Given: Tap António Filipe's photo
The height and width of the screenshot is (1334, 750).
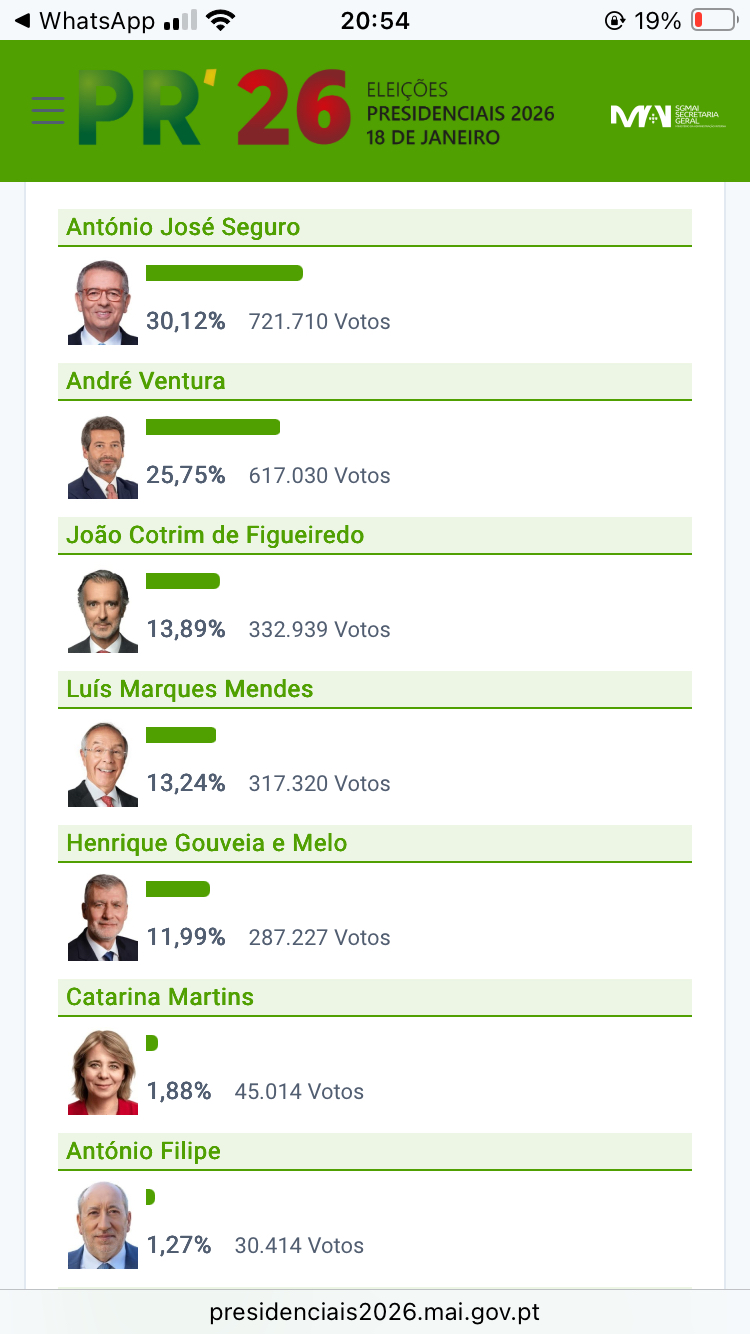Looking at the screenshot, I should (103, 1226).
